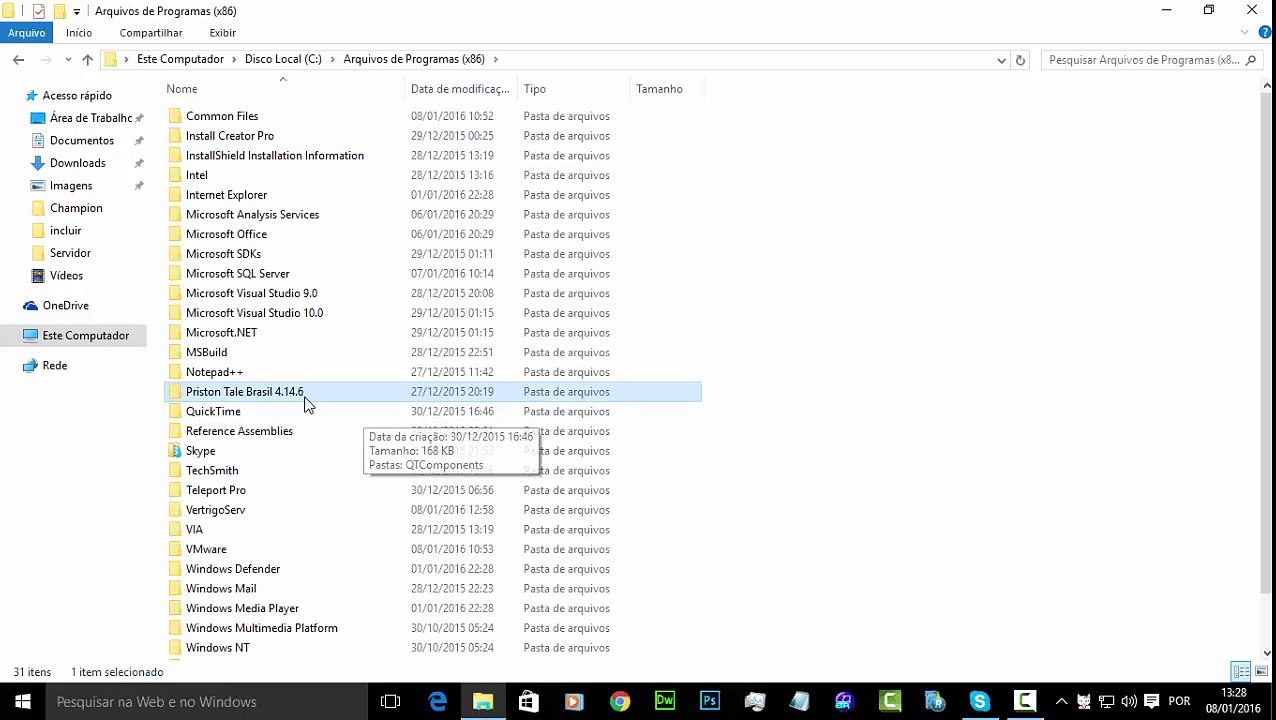Screen dimensions: 1276x720
Task: Select the Notepad++ folder
Action: click(214, 372)
